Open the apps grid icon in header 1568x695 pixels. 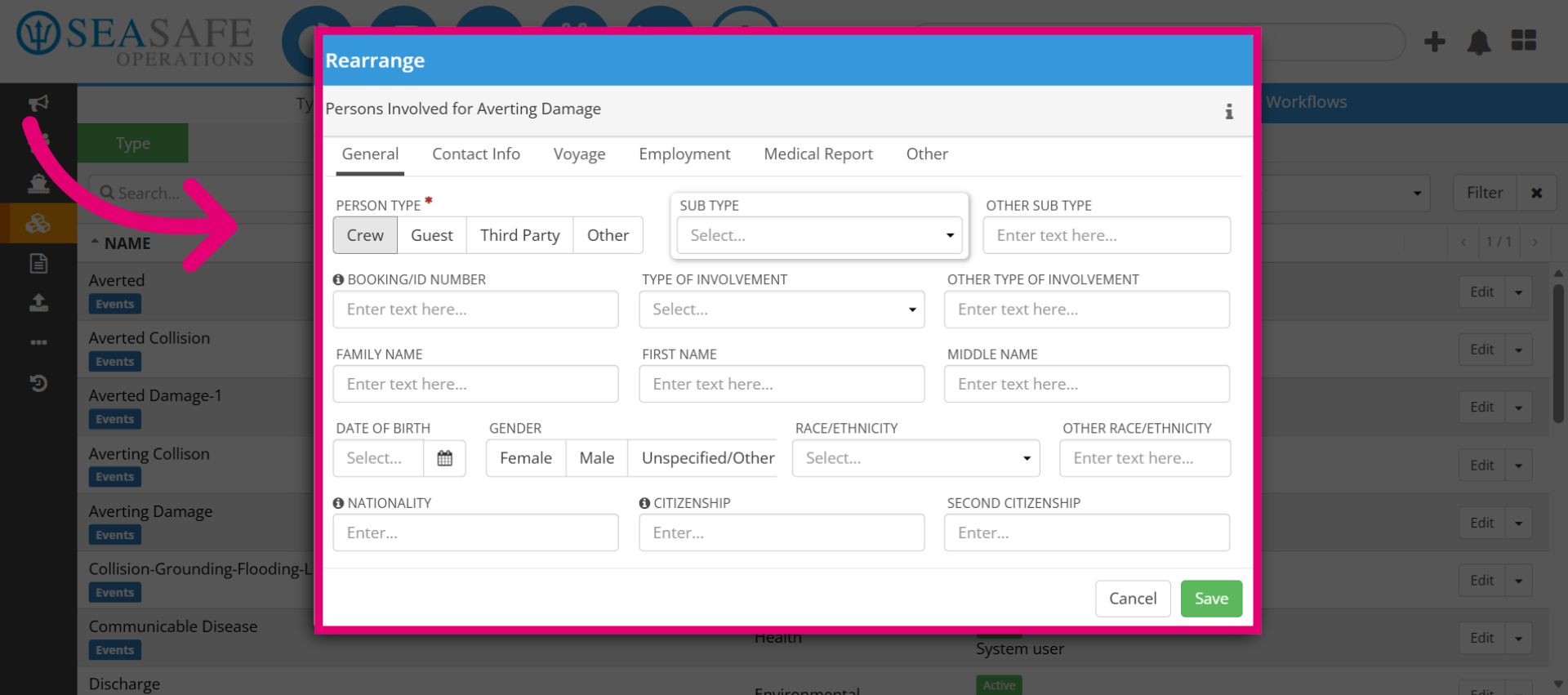[x=1523, y=40]
